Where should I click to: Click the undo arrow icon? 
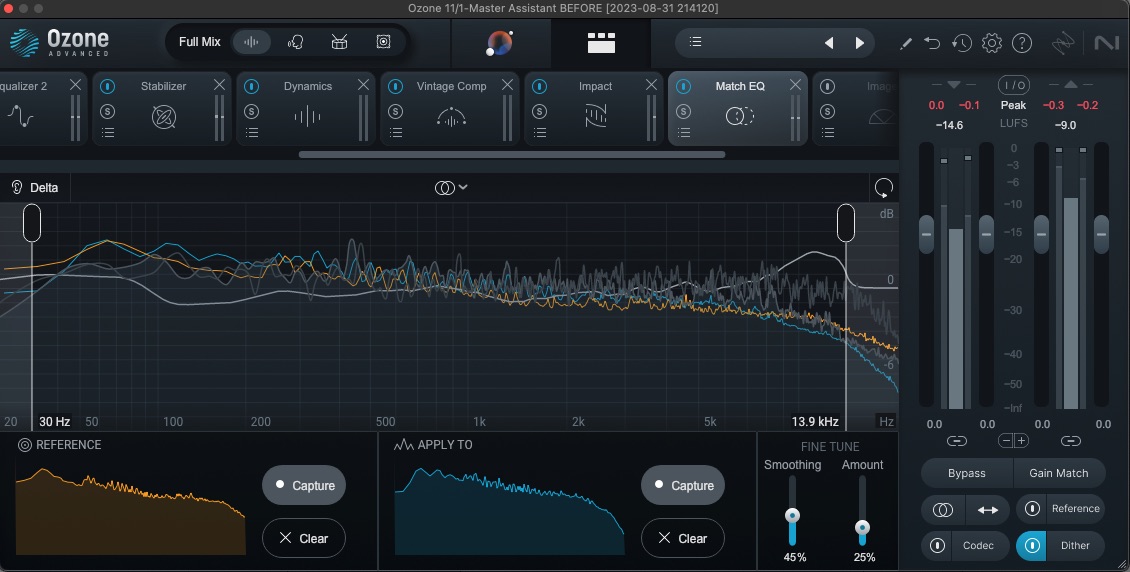point(933,43)
